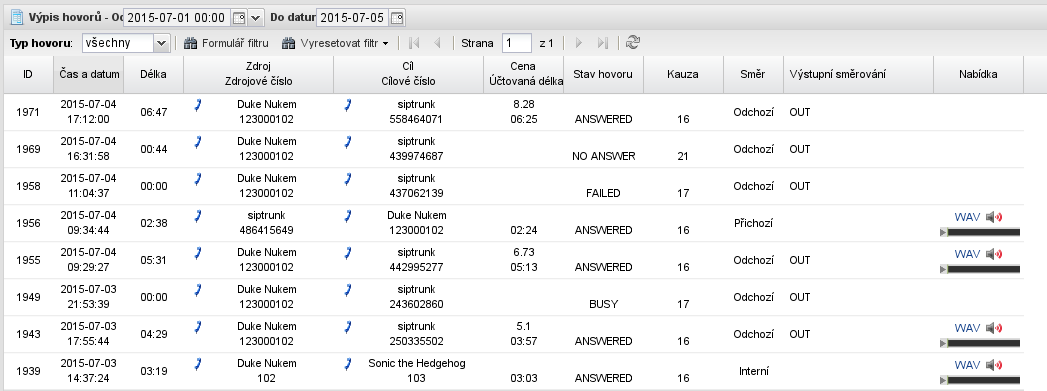Click the Nabídka column header
Viewport: 1047px width, 391px height.
click(978, 74)
